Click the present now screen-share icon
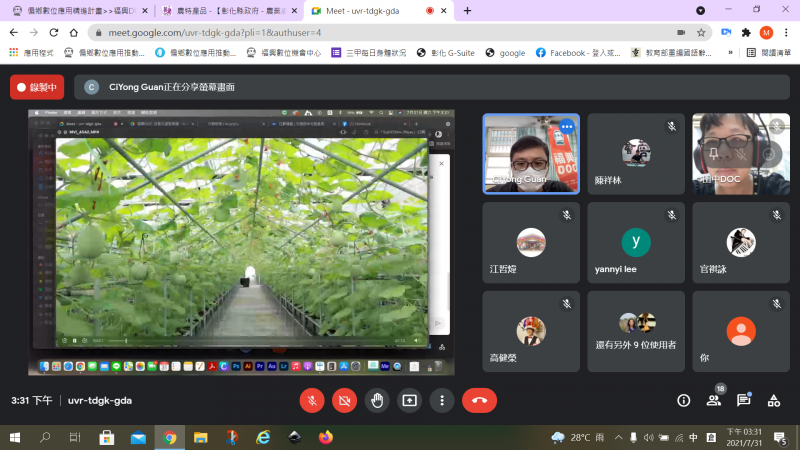The width and height of the screenshot is (800, 450). click(409, 401)
